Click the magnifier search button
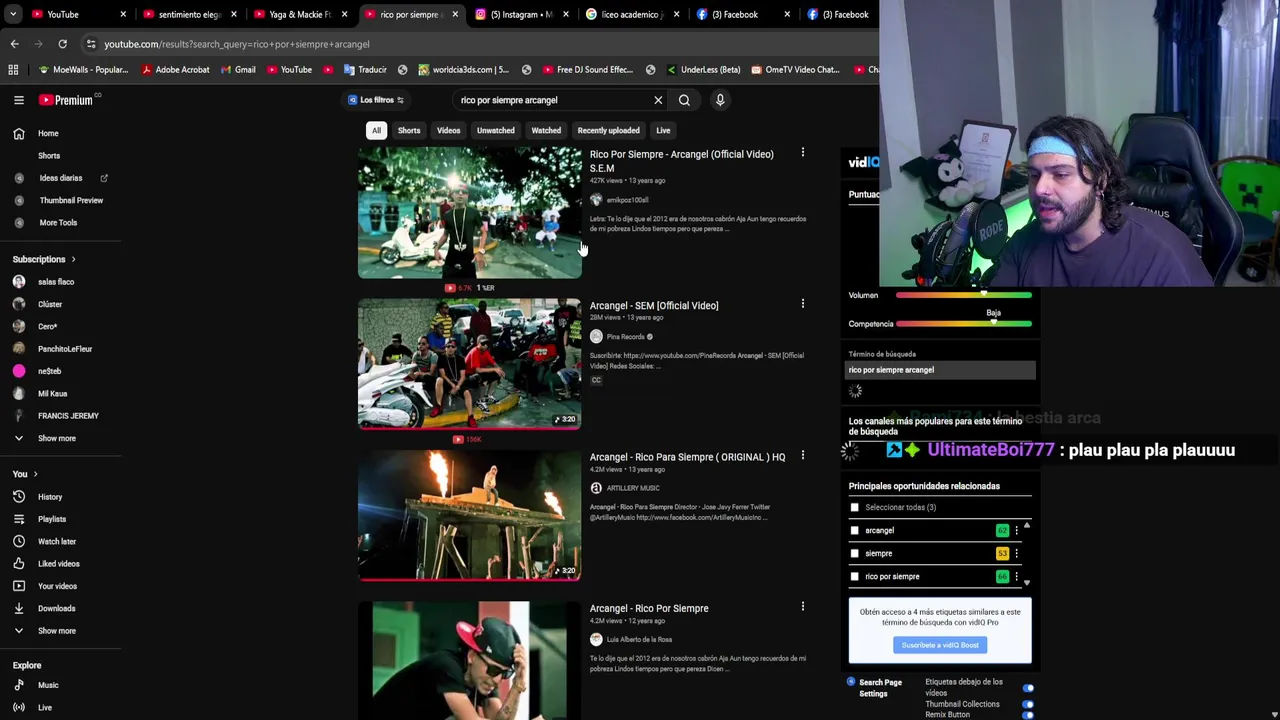The image size is (1280, 720). pyautogui.click(x=684, y=100)
